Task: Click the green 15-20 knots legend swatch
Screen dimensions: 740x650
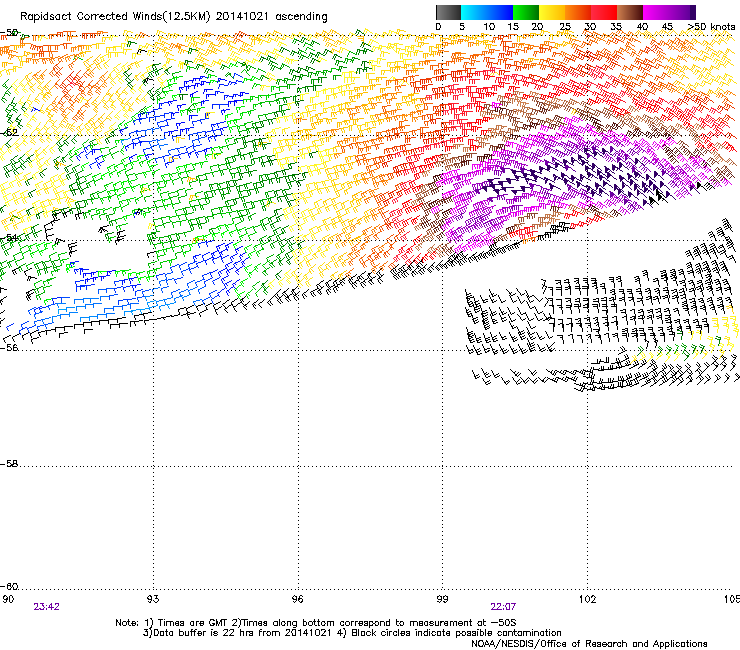Action: (526, 12)
